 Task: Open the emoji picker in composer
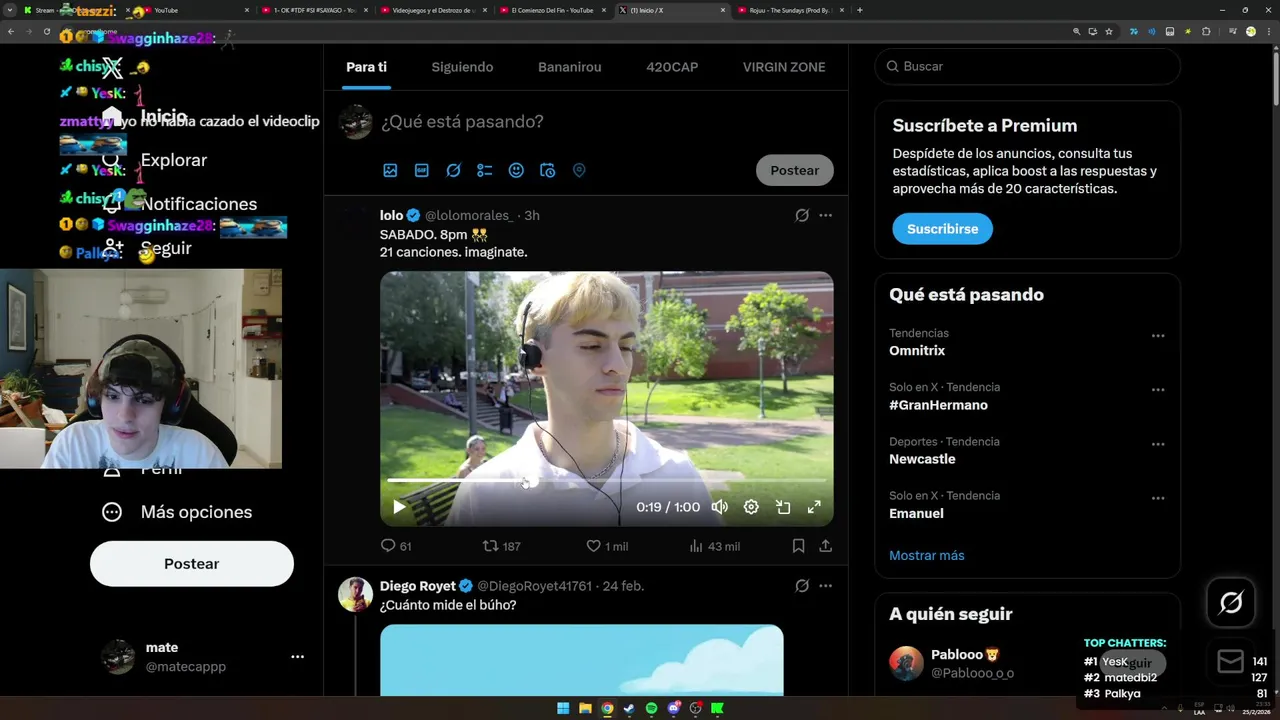pos(516,170)
